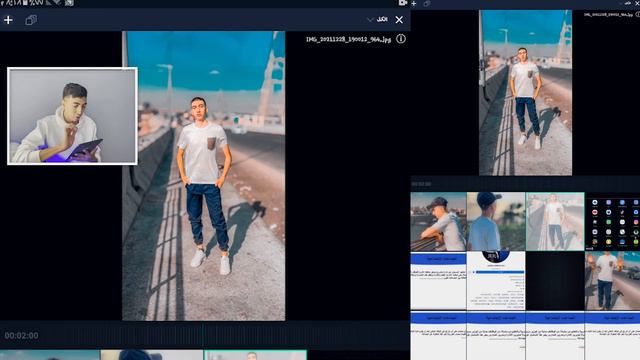Screen dimensions: 640x360
Task: Open highlighted faded bridge photo thumbnail
Action: click(x=555, y=222)
